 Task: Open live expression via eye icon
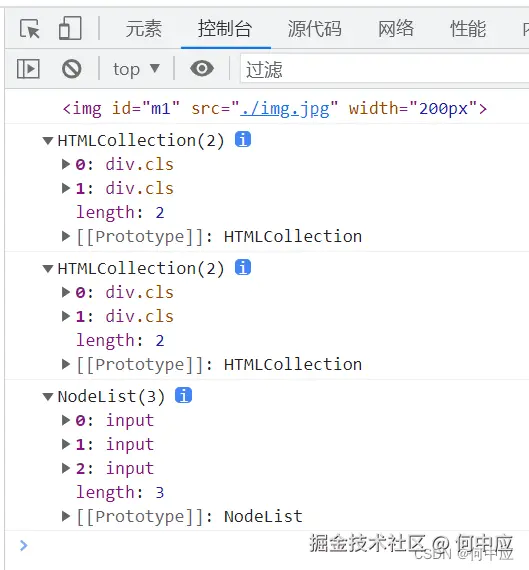tap(202, 68)
